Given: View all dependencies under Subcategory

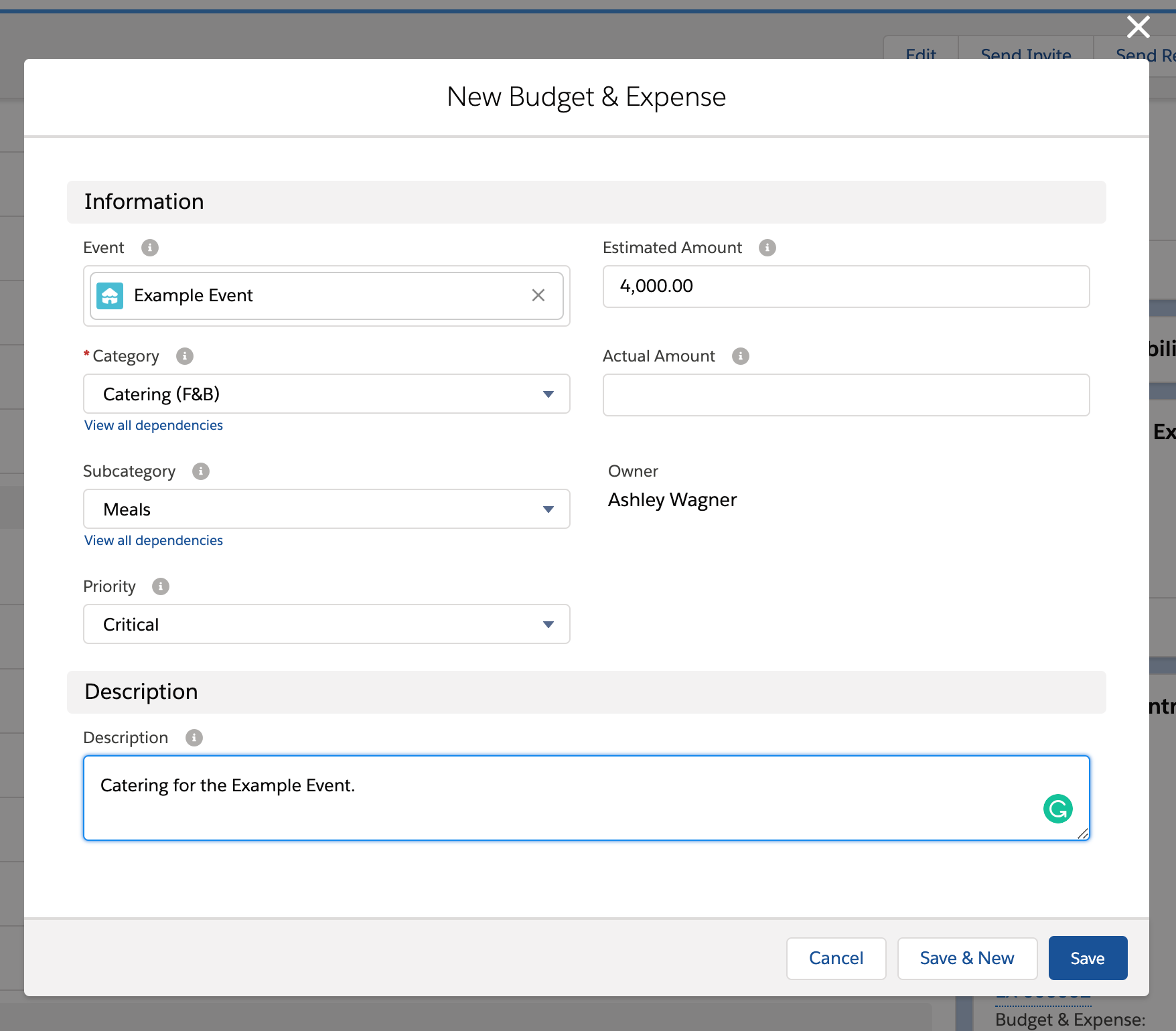Looking at the screenshot, I should click(x=153, y=540).
